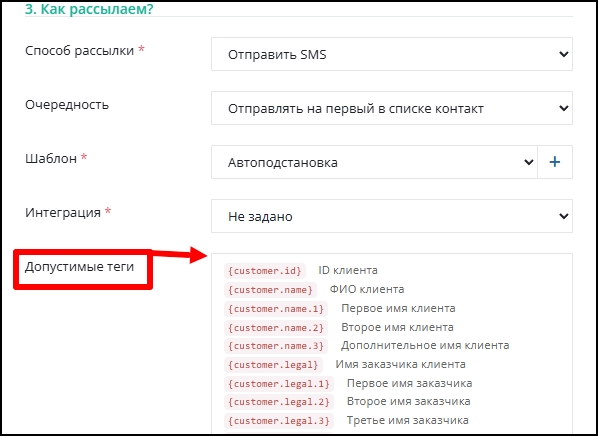Select the {customer.id} tag
The image size is (598, 436).
[x=265, y=271]
